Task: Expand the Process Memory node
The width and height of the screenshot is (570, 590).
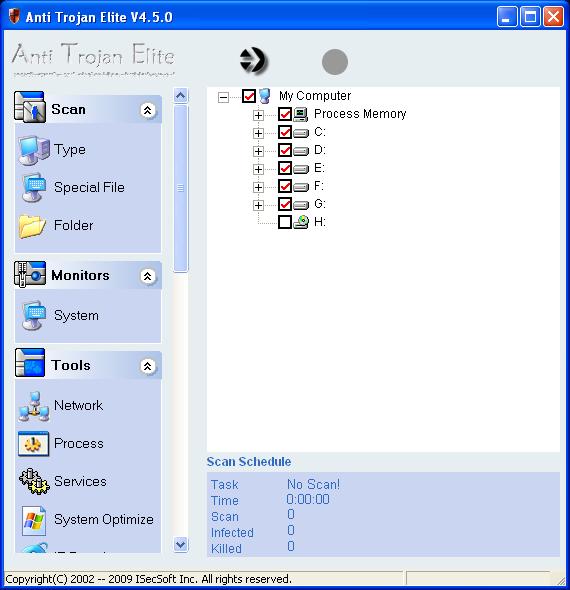Action: click(x=258, y=115)
